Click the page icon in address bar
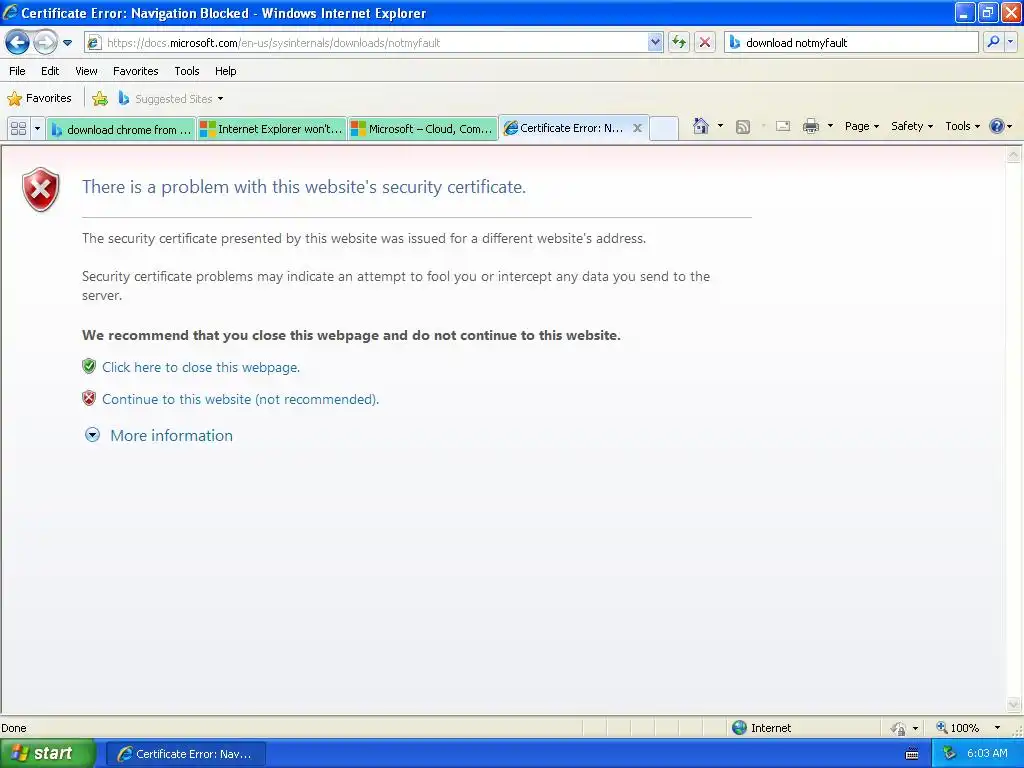Screen dimensions: 1024x768 click(x=94, y=43)
